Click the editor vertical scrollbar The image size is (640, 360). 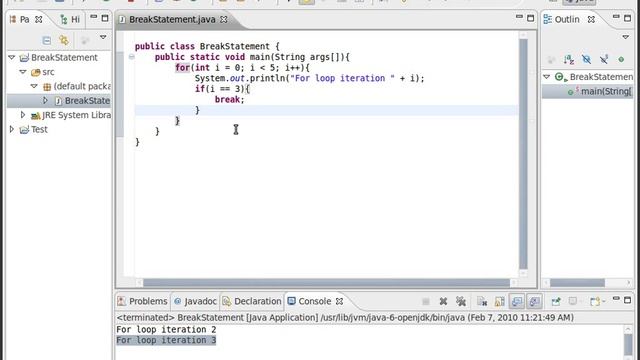tap(523, 153)
